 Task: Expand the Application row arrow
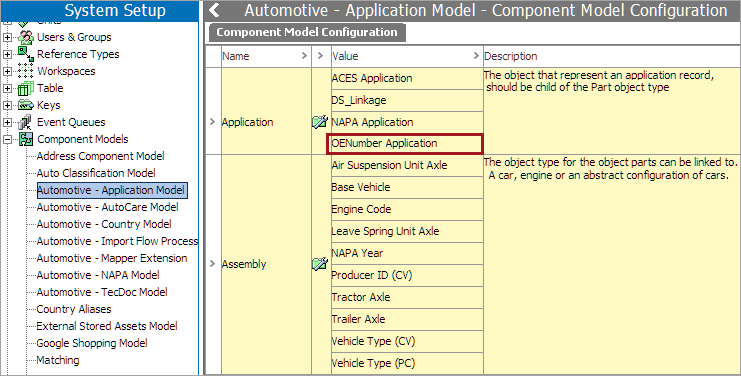tap(212, 122)
